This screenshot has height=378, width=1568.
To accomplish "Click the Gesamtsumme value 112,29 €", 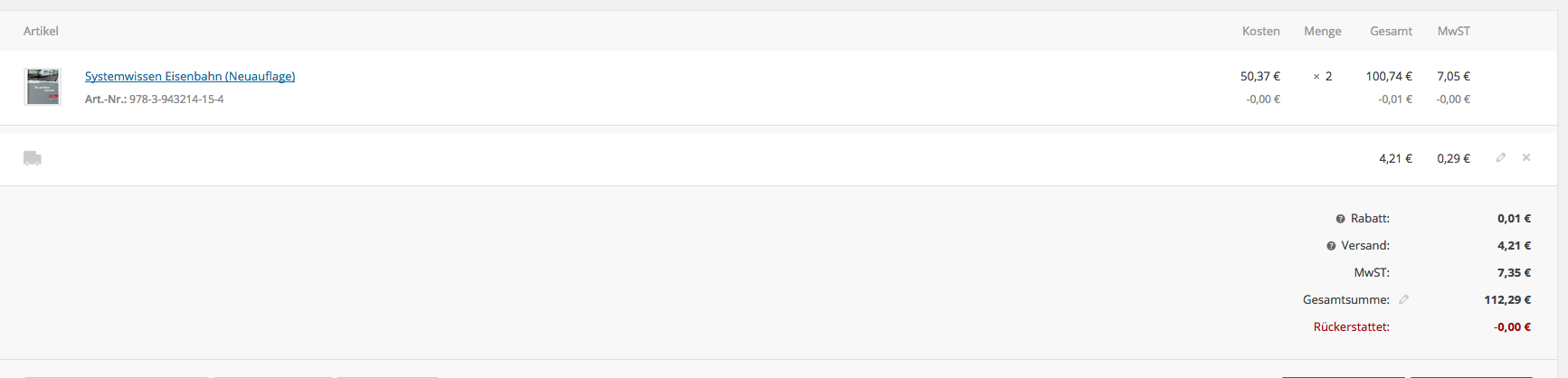I will coord(1507,299).
